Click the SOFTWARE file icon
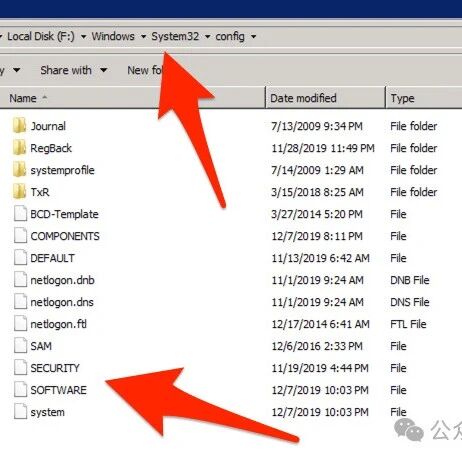Screen dimensions: 462x462 coord(20,390)
